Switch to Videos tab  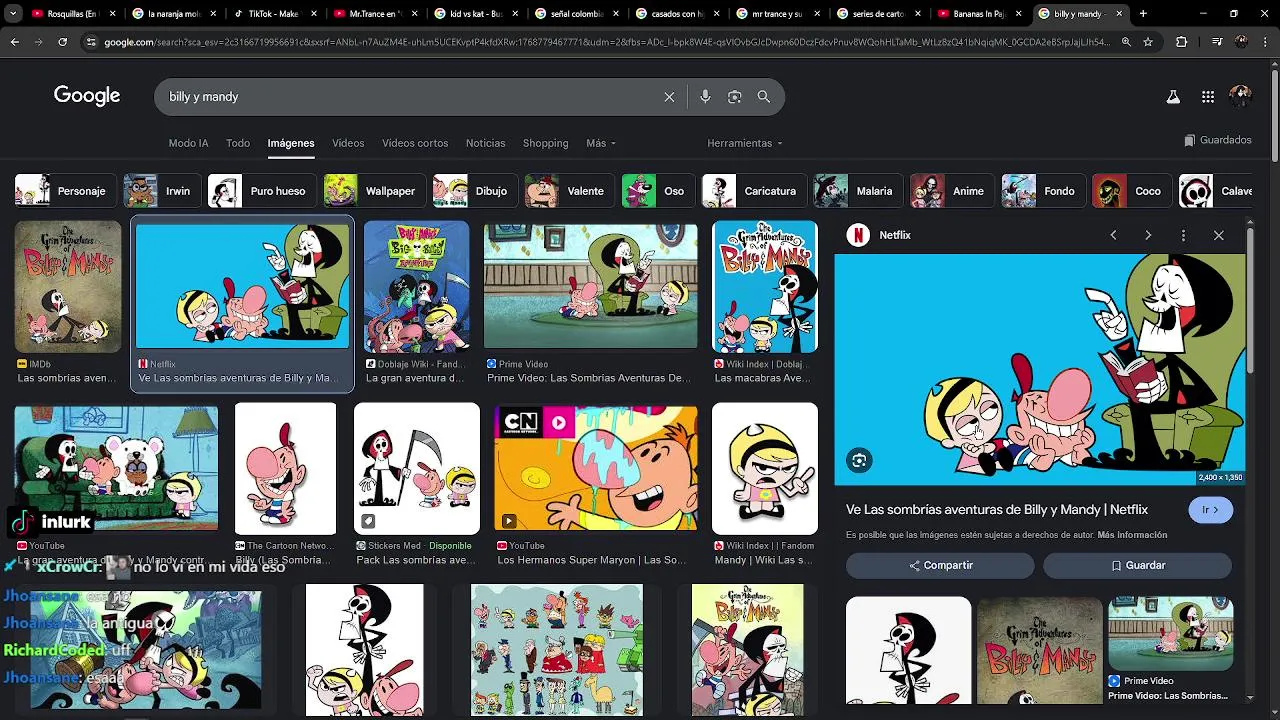click(348, 143)
